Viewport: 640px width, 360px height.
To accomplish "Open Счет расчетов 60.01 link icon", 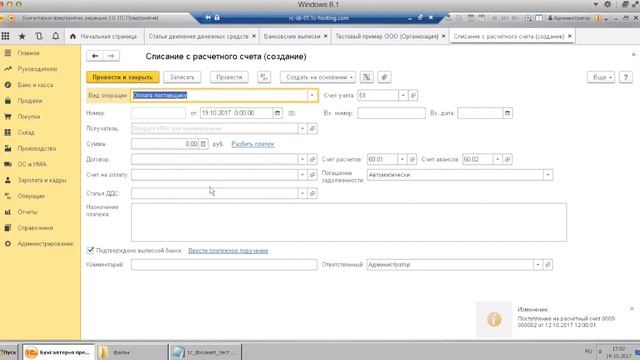I will coord(412,159).
